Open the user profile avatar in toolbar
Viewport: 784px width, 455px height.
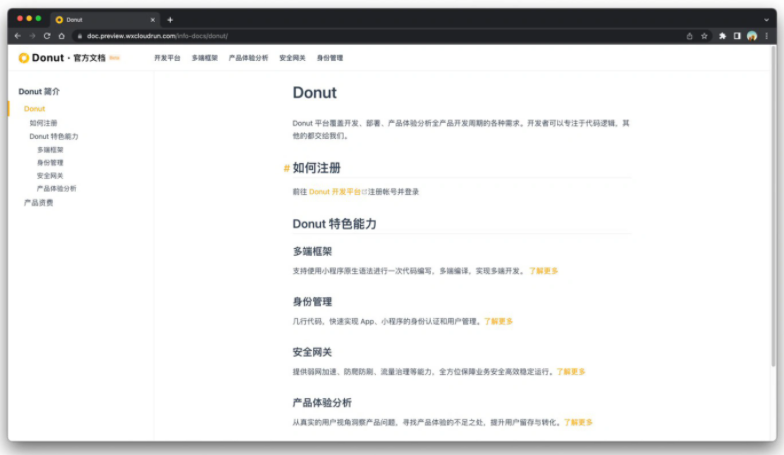tap(751, 36)
